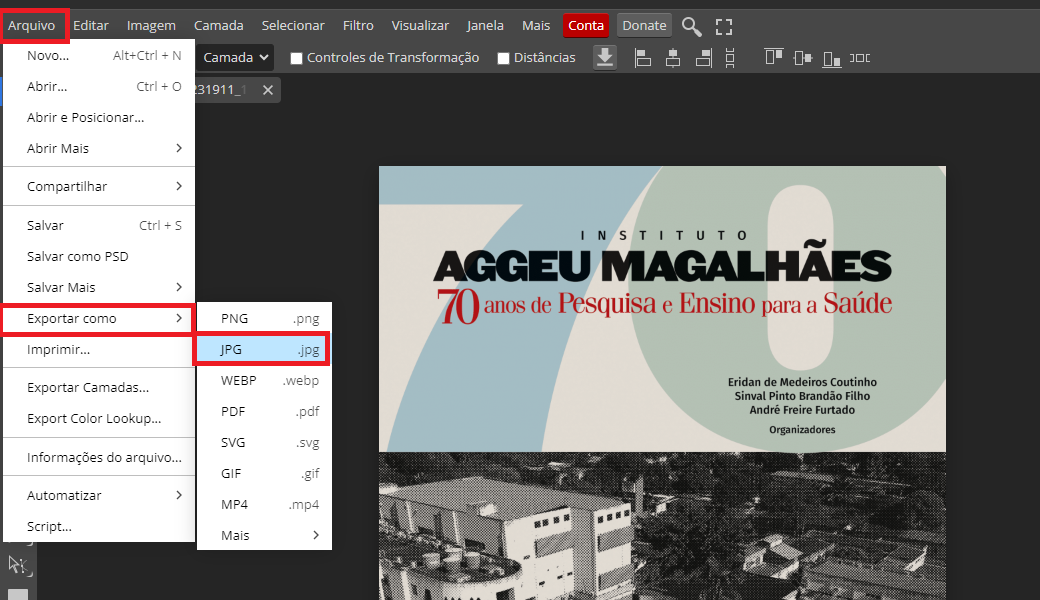Expand the Compartilhar submenu
The width and height of the screenshot is (1040, 600).
click(x=99, y=186)
